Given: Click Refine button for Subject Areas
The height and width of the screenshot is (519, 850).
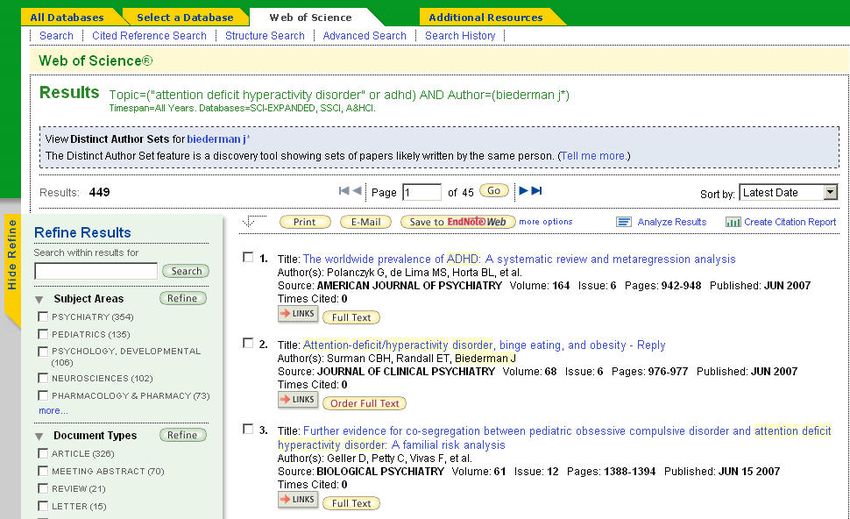Looking at the screenshot, I should tap(183, 298).
